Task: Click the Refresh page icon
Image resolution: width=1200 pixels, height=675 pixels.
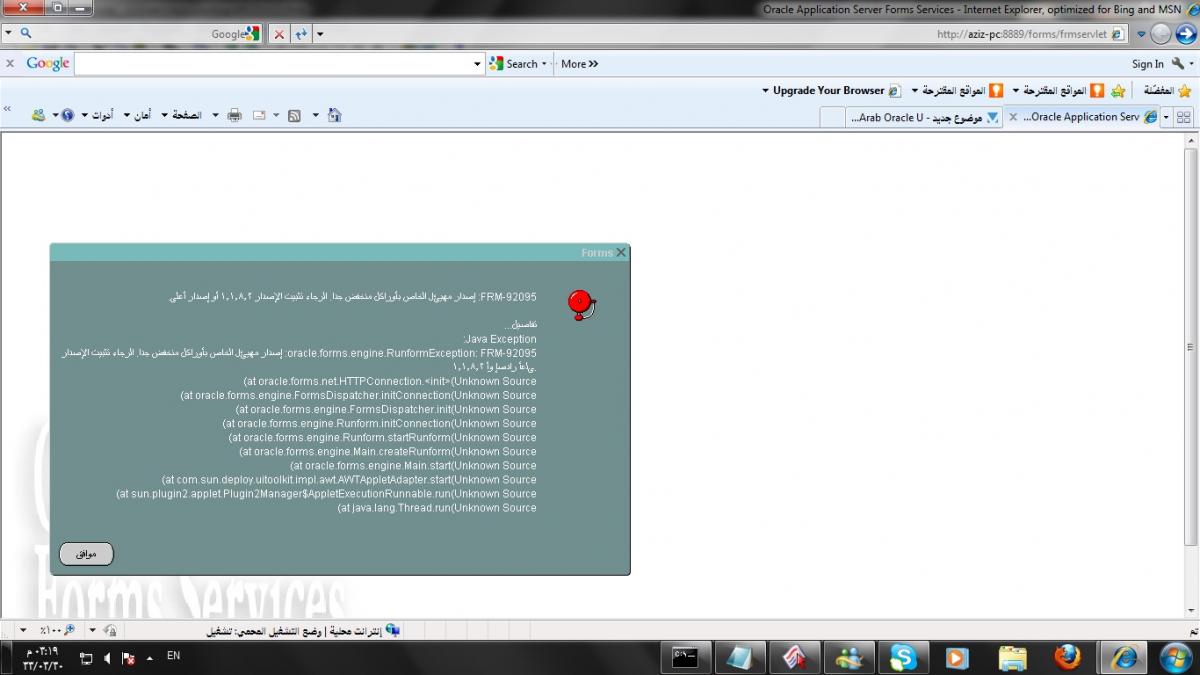Action: tap(300, 34)
